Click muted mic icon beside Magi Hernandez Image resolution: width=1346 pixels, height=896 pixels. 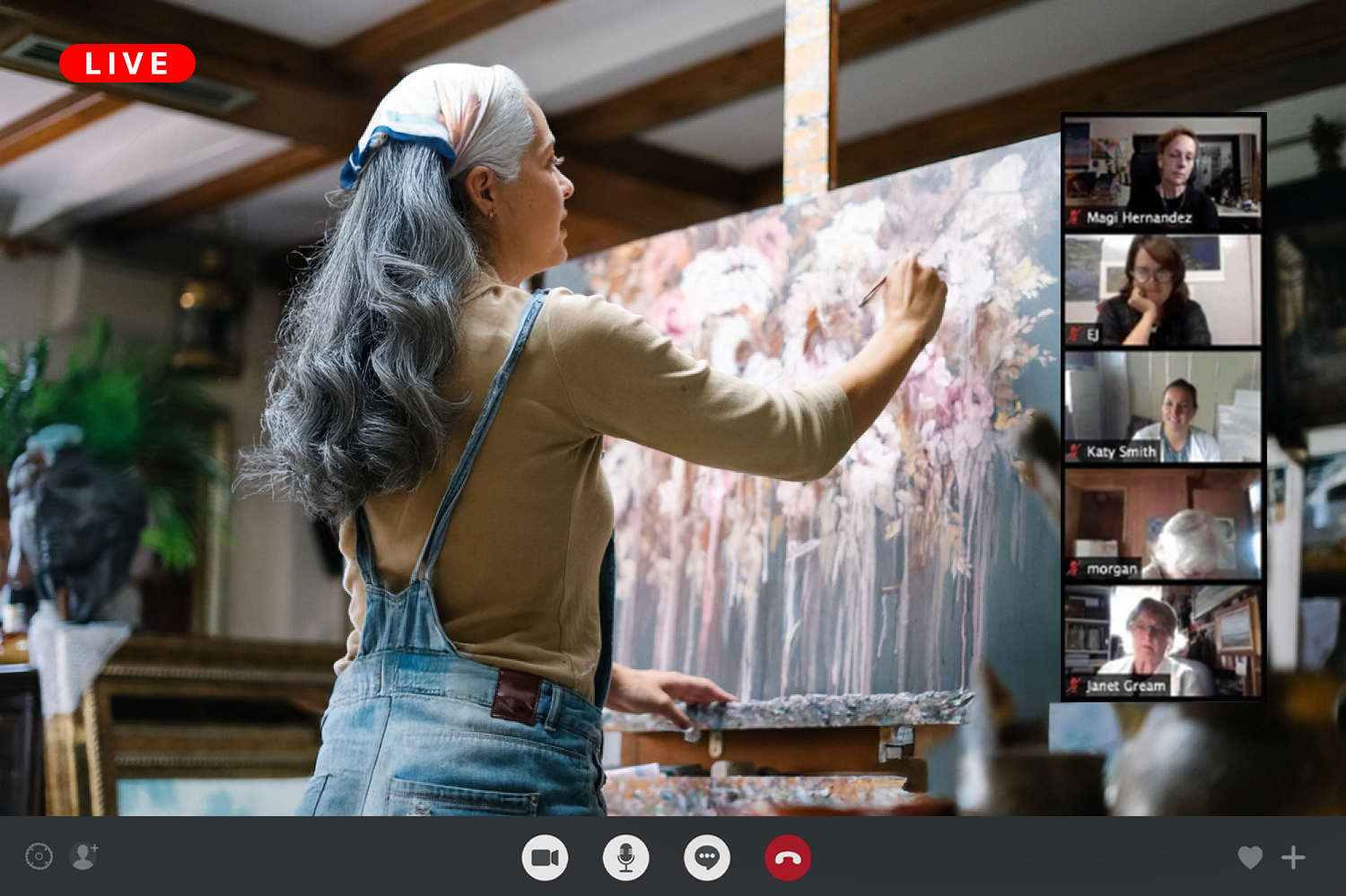tap(1074, 217)
